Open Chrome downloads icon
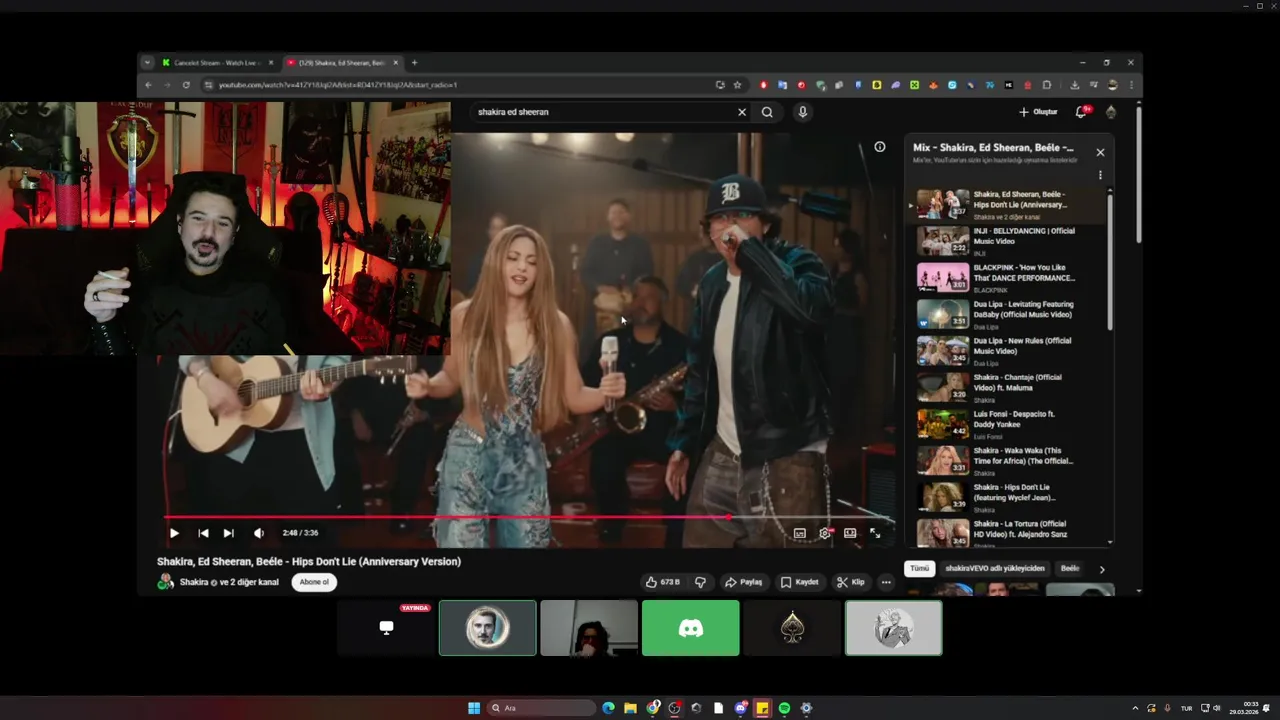Viewport: 1280px width, 720px height. [1074, 85]
